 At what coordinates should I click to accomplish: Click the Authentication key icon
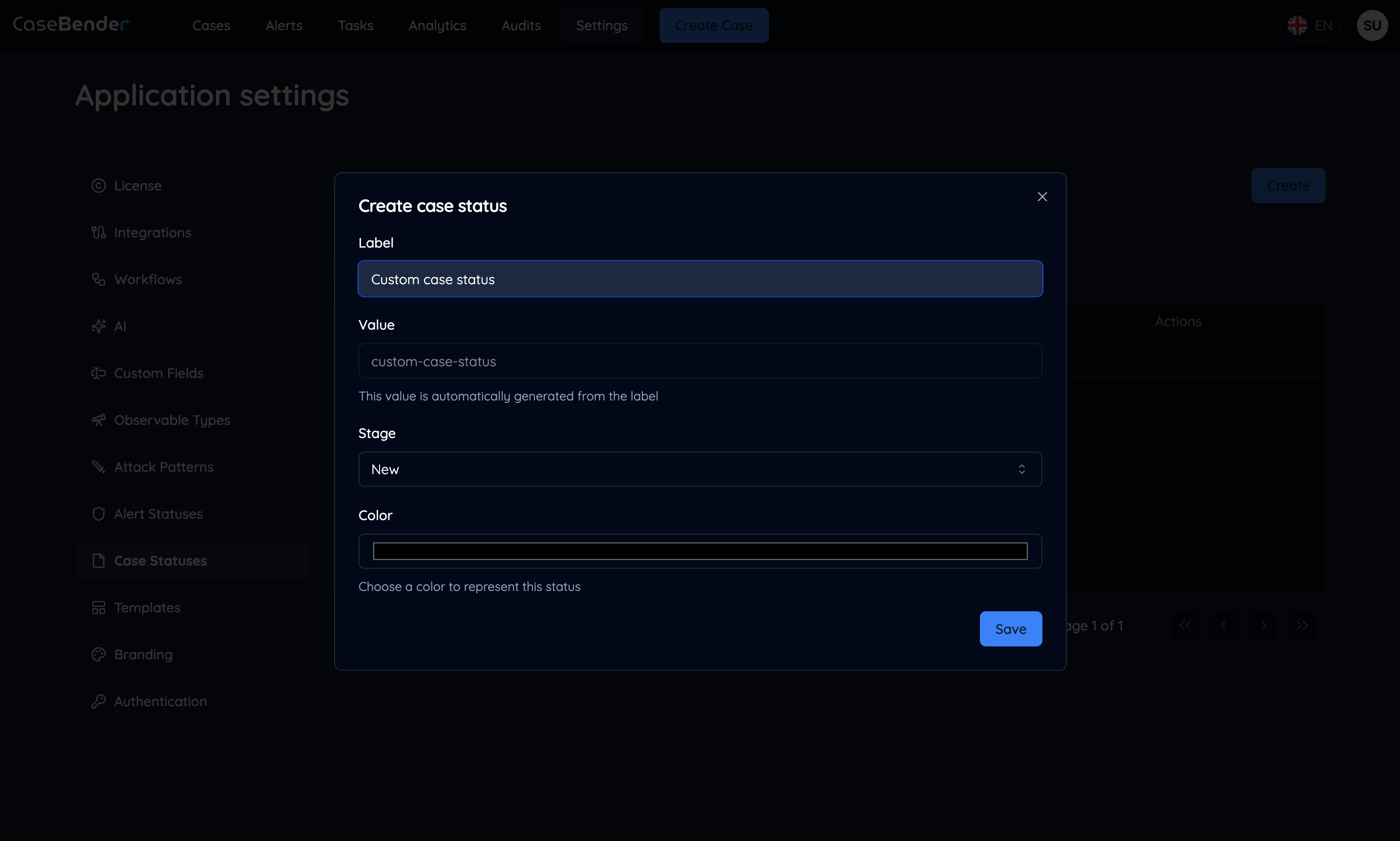99,701
